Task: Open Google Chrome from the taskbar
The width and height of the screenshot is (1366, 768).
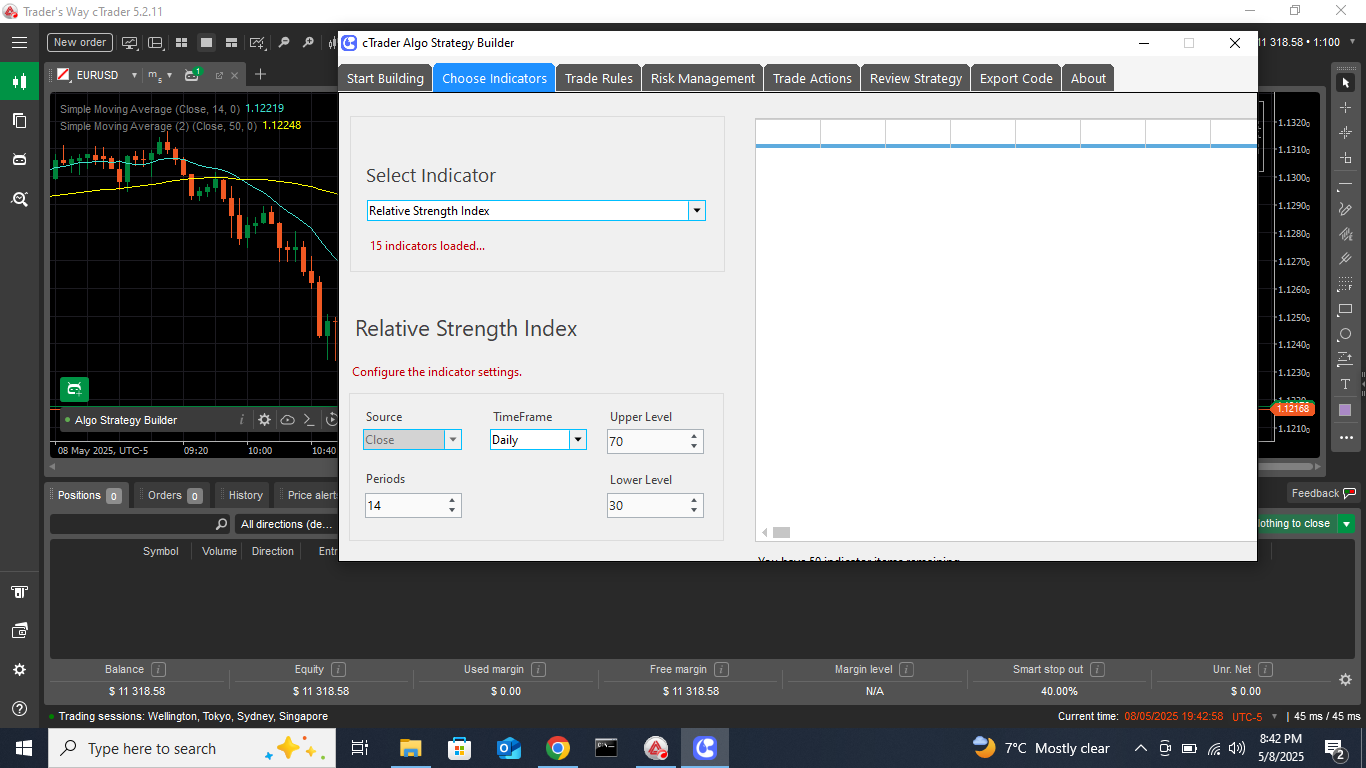Action: pyautogui.click(x=558, y=748)
